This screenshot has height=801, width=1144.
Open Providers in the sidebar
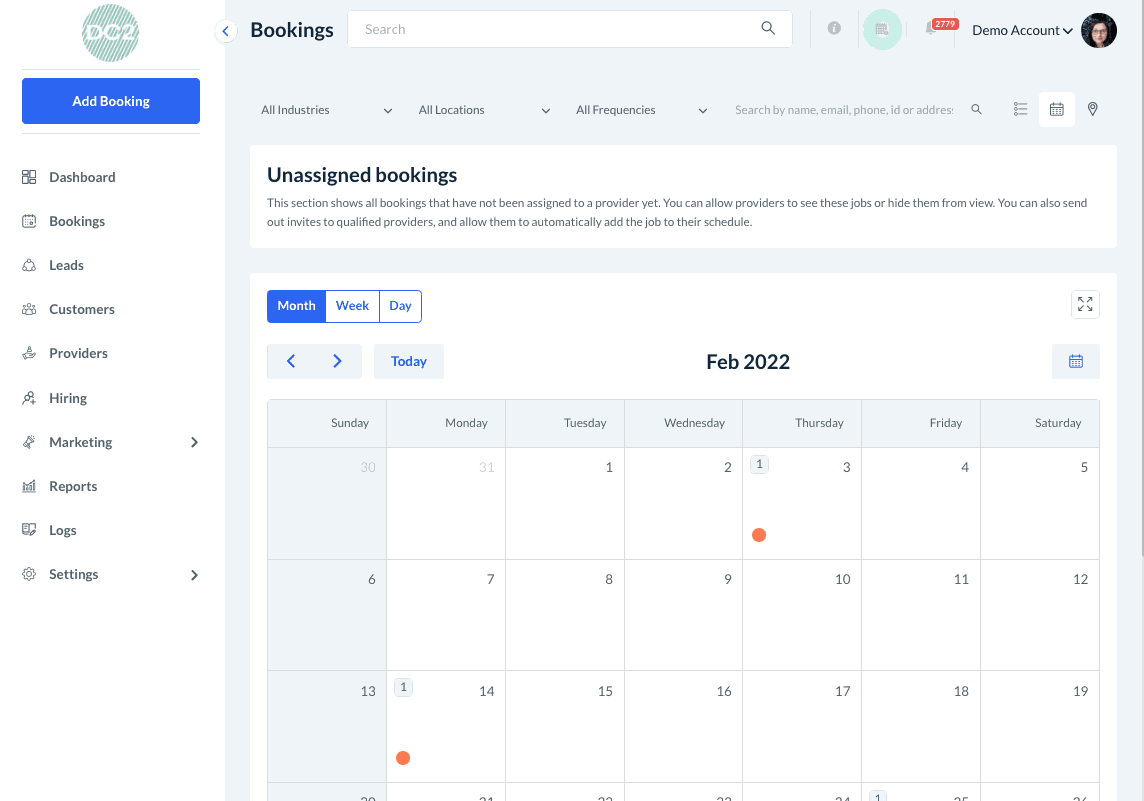point(78,353)
